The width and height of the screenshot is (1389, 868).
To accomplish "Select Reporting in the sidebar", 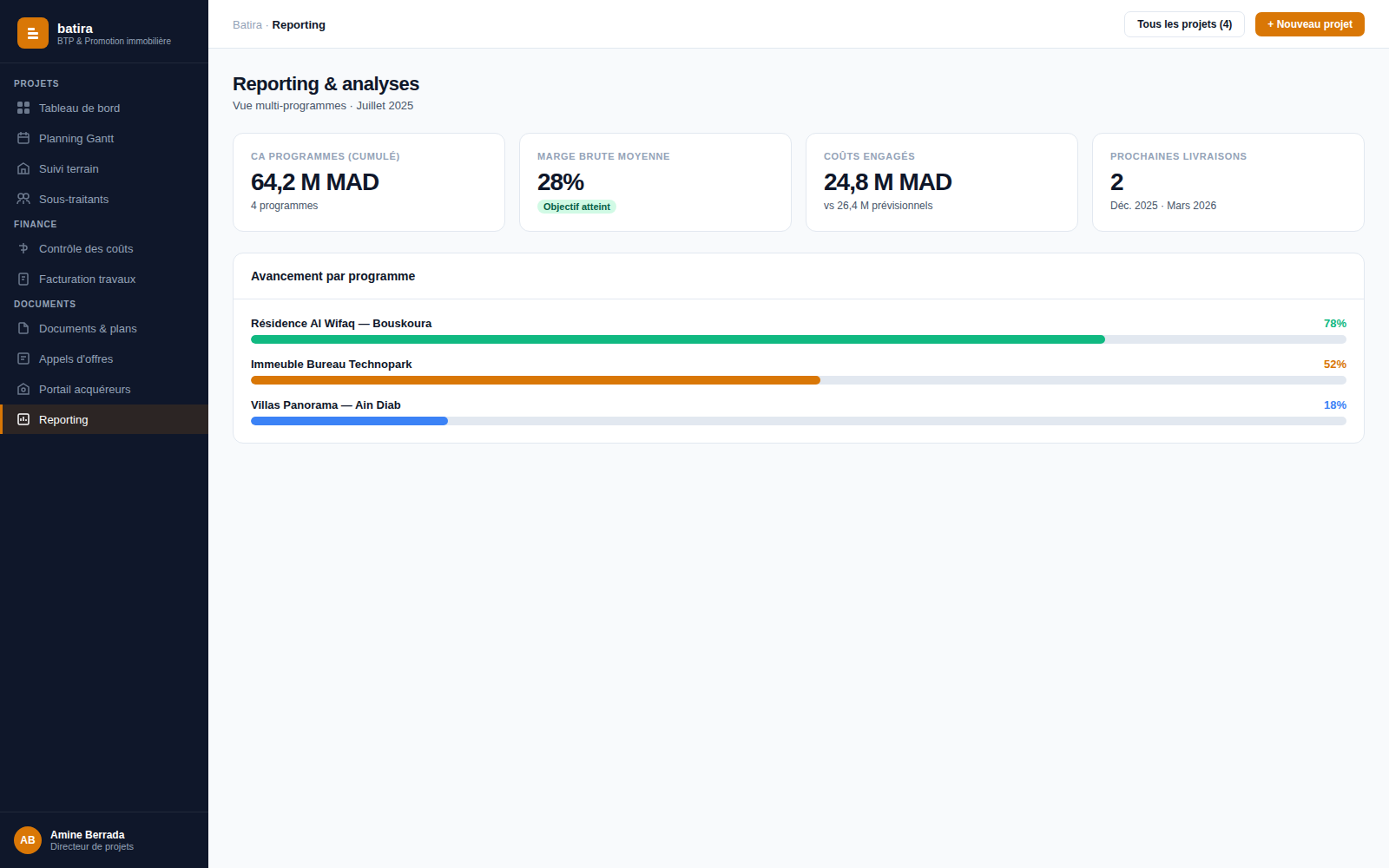I will click(104, 419).
